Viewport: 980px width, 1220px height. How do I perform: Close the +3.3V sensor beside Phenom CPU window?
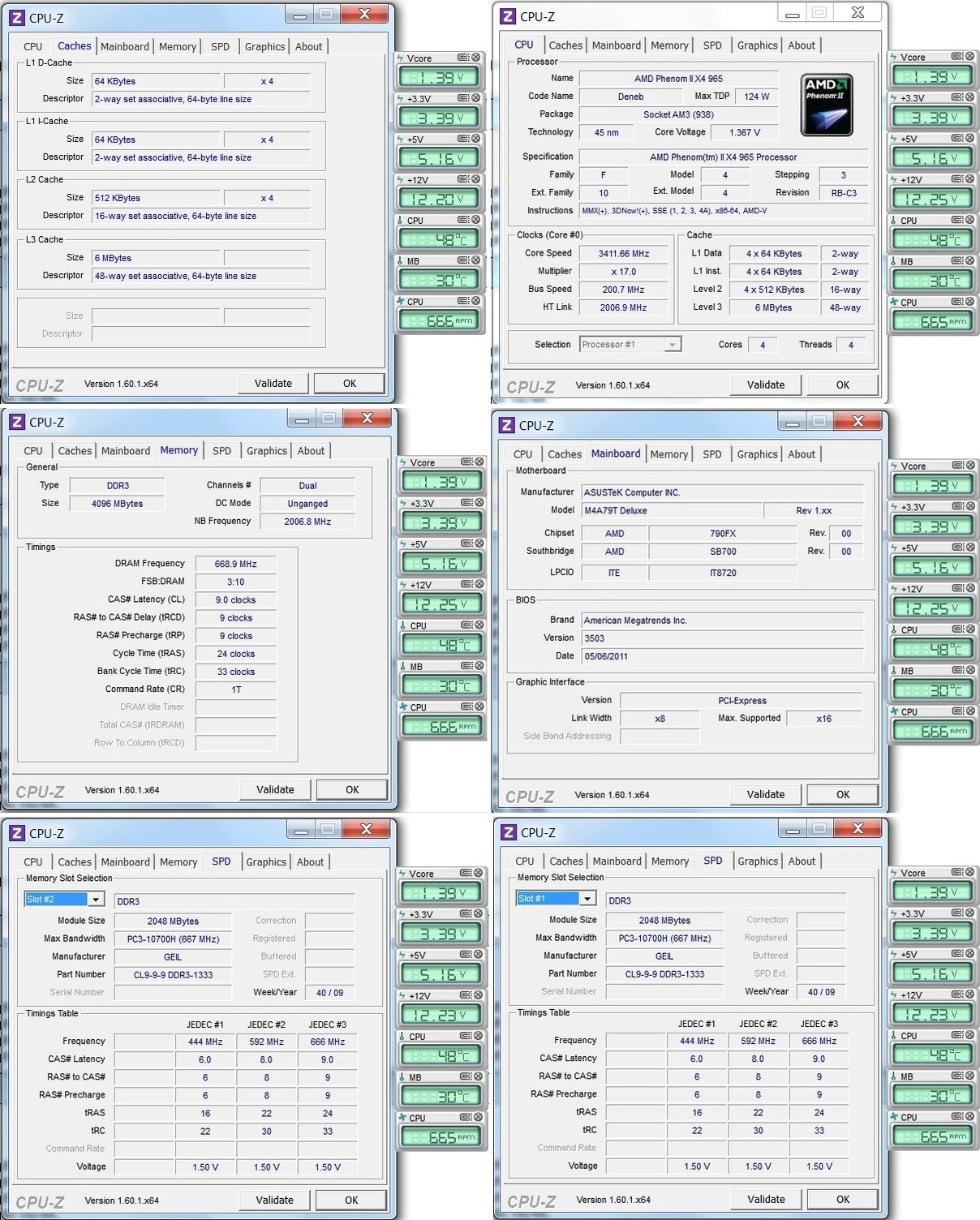[969, 97]
